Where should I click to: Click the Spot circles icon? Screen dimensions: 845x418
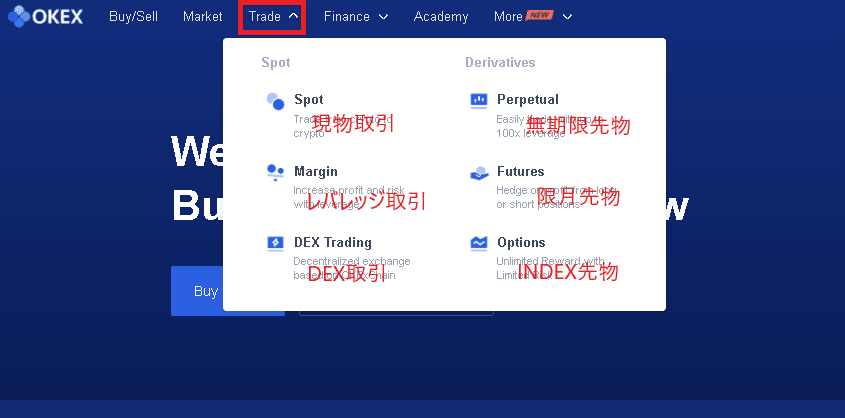click(275, 101)
